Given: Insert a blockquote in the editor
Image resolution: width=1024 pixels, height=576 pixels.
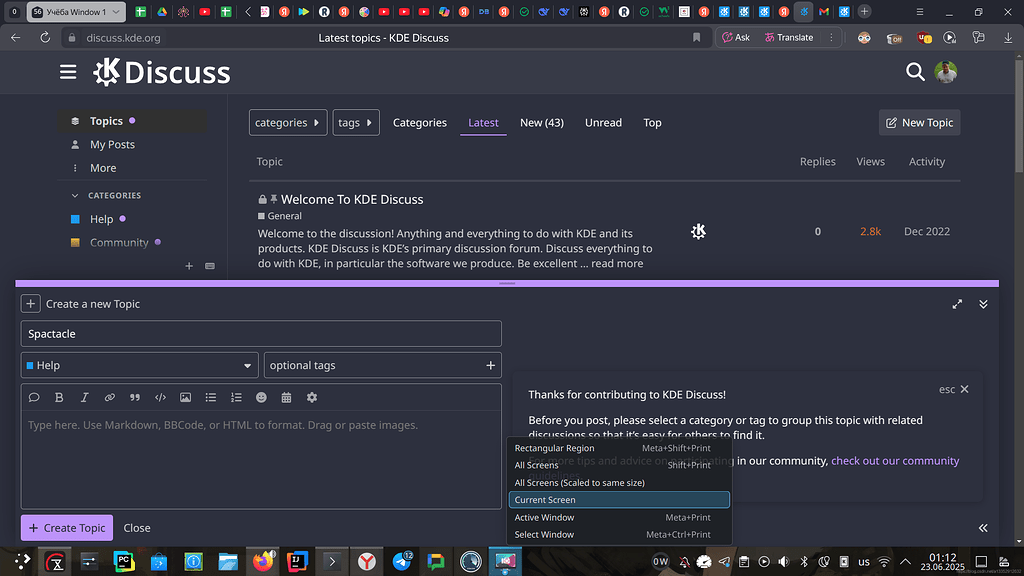Looking at the screenshot, I should [x=135, y=397].
